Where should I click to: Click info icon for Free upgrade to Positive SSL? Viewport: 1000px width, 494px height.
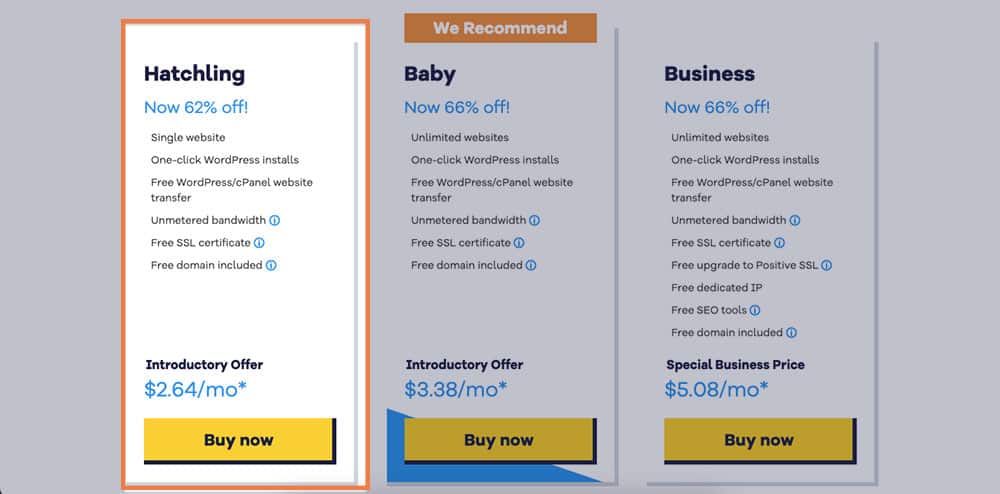[x=827, y=265]
